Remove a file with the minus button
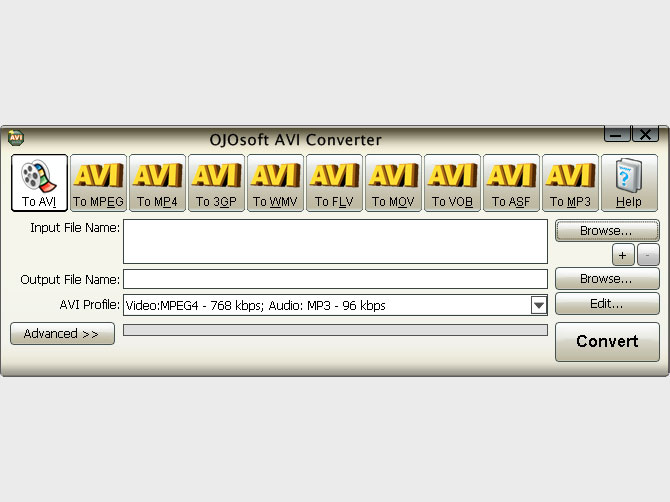 pyautogui.click(x=648, y=255)
